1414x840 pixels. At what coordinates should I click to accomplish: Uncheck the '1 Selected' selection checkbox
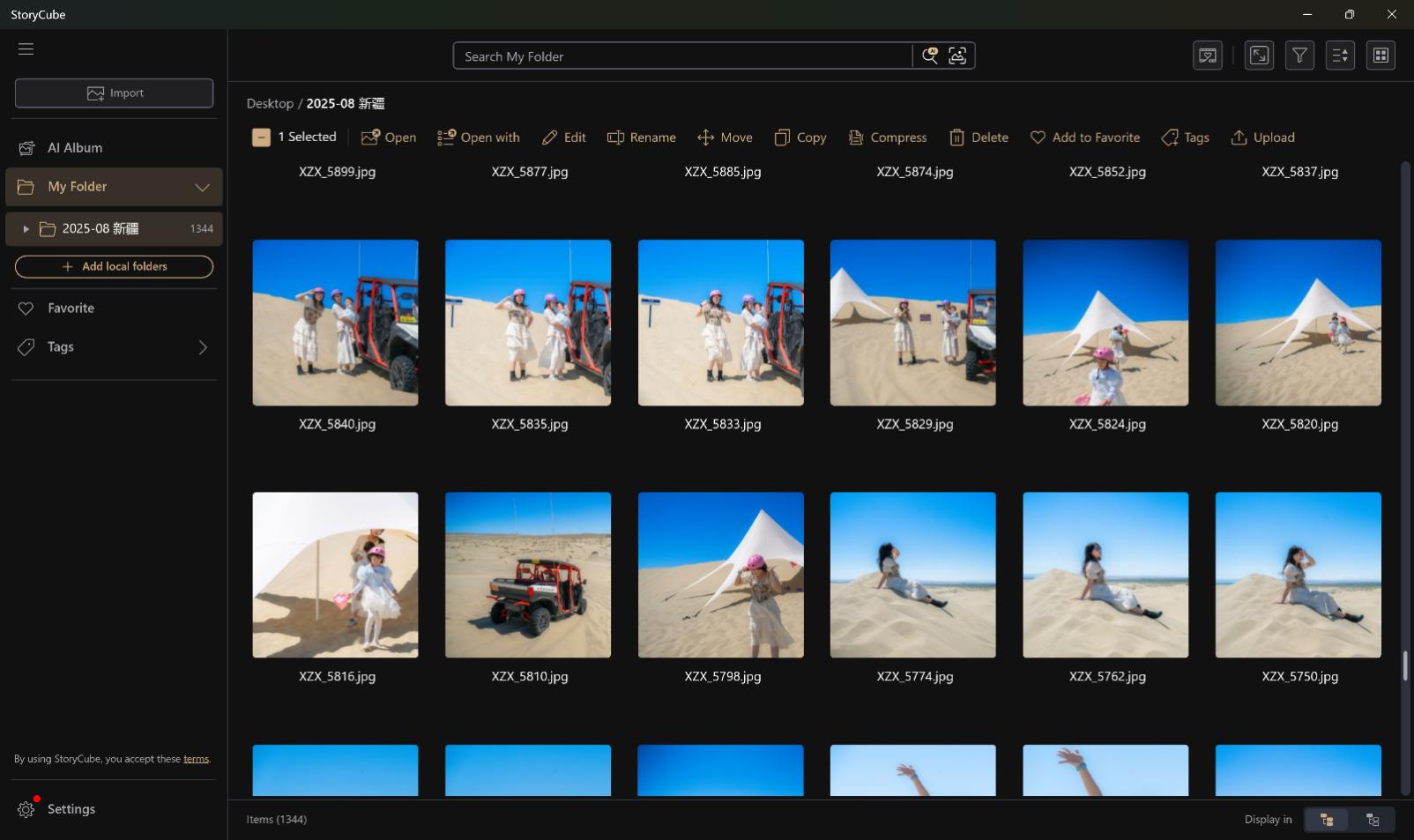[261, 138]
